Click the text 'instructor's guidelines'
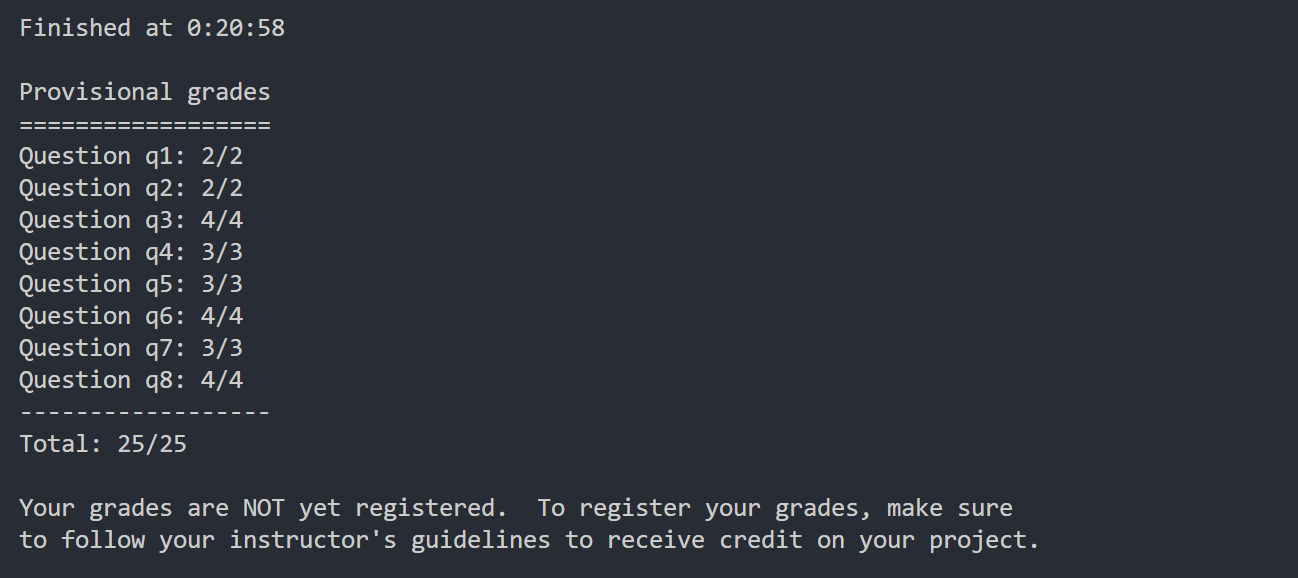The height and width of the screenshot is (578, 1298). [x=390, y=540]
